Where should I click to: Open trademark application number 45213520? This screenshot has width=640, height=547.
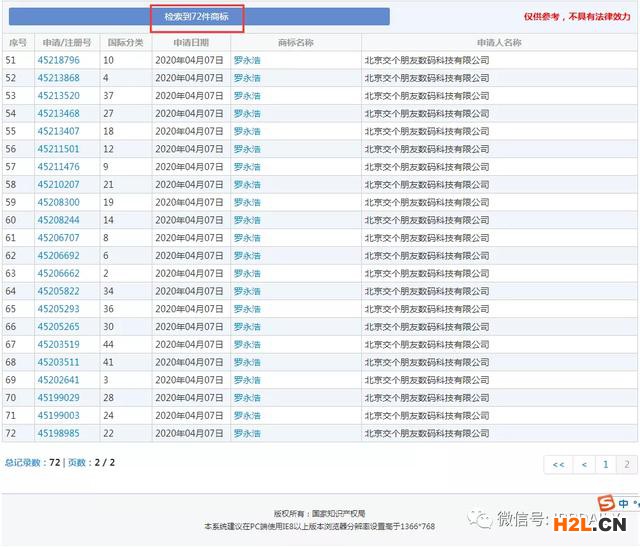click(58, 96)
